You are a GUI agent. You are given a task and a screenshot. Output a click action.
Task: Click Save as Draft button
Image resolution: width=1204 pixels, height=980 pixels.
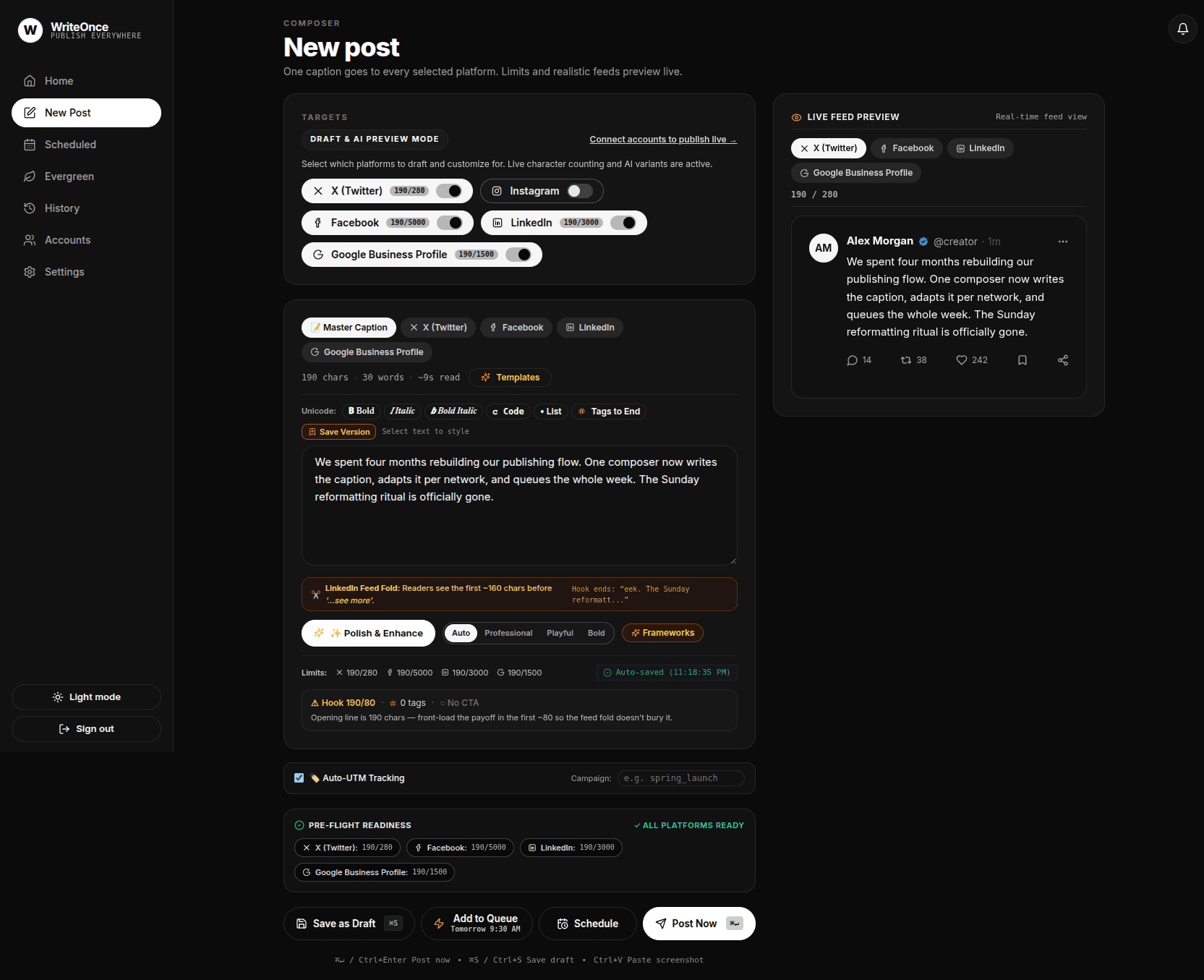coord(349,924)
